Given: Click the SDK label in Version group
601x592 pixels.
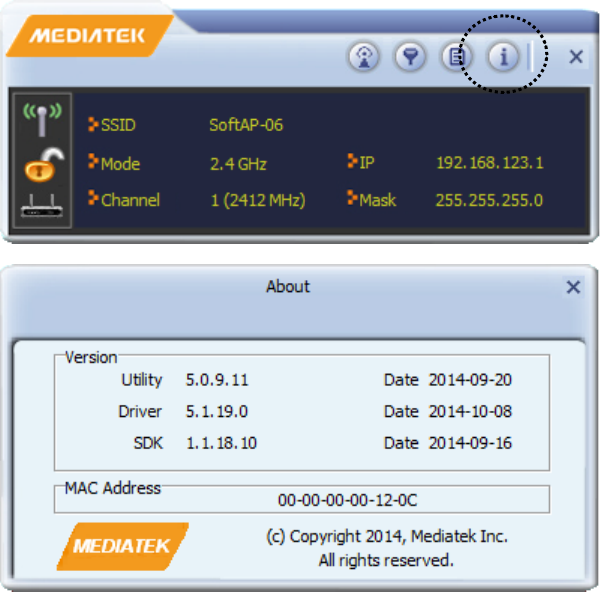Looking at the screenshot, I should click(x=148, y=443).
